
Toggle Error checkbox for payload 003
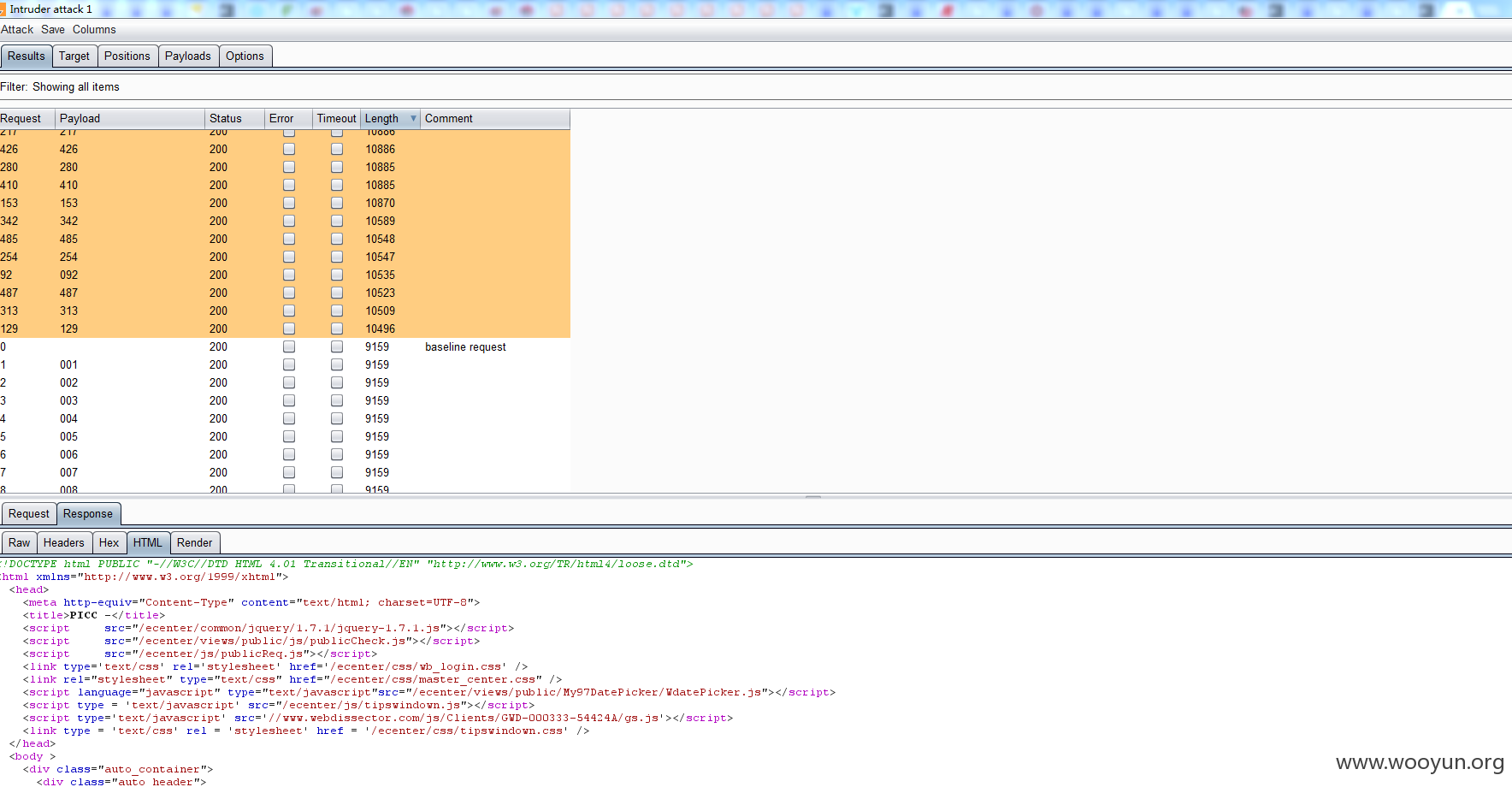pyautogui.click(x=289, y=401)
